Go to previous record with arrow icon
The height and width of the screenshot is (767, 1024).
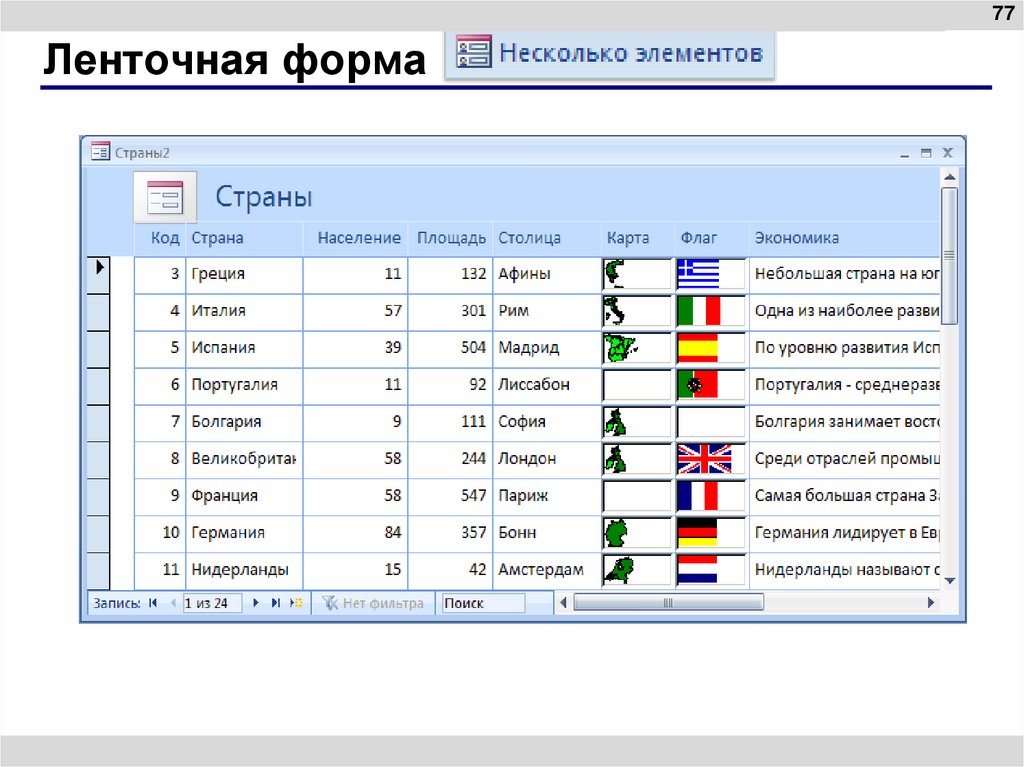coord(172,602)
